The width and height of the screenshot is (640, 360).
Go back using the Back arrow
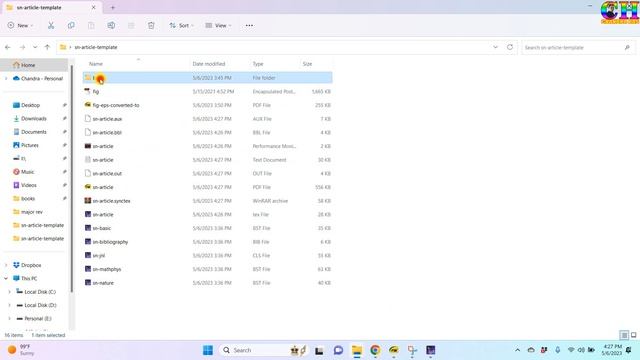8,47
